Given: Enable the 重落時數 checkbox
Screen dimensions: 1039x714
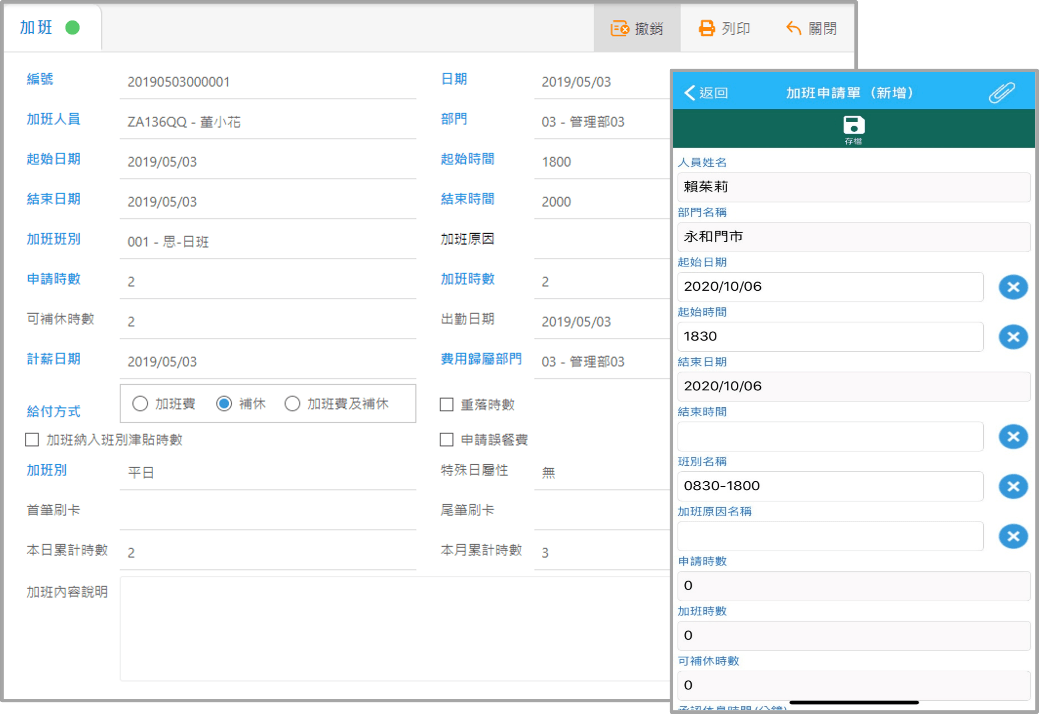Looking at the screenshot, I should point(447,405).
